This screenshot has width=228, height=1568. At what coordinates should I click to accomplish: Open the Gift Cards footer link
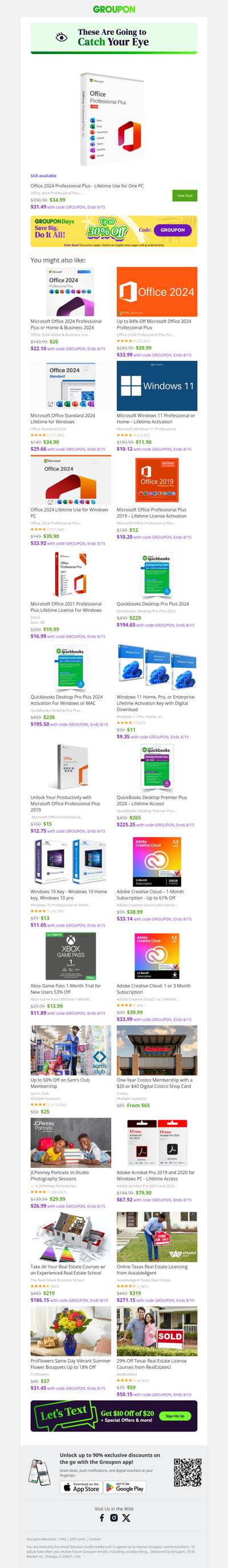78,1539
